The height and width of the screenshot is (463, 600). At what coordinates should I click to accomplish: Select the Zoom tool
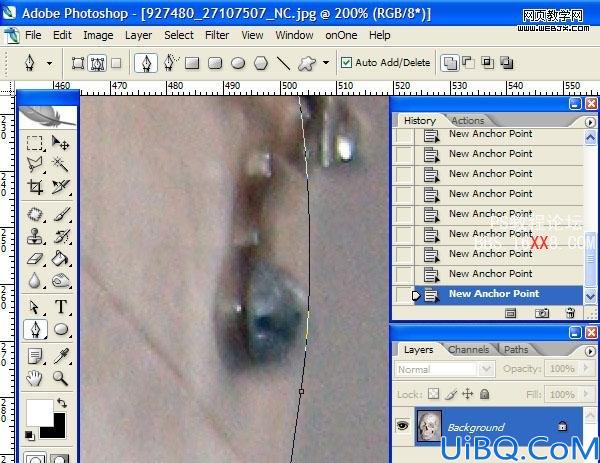pos(60,378)
